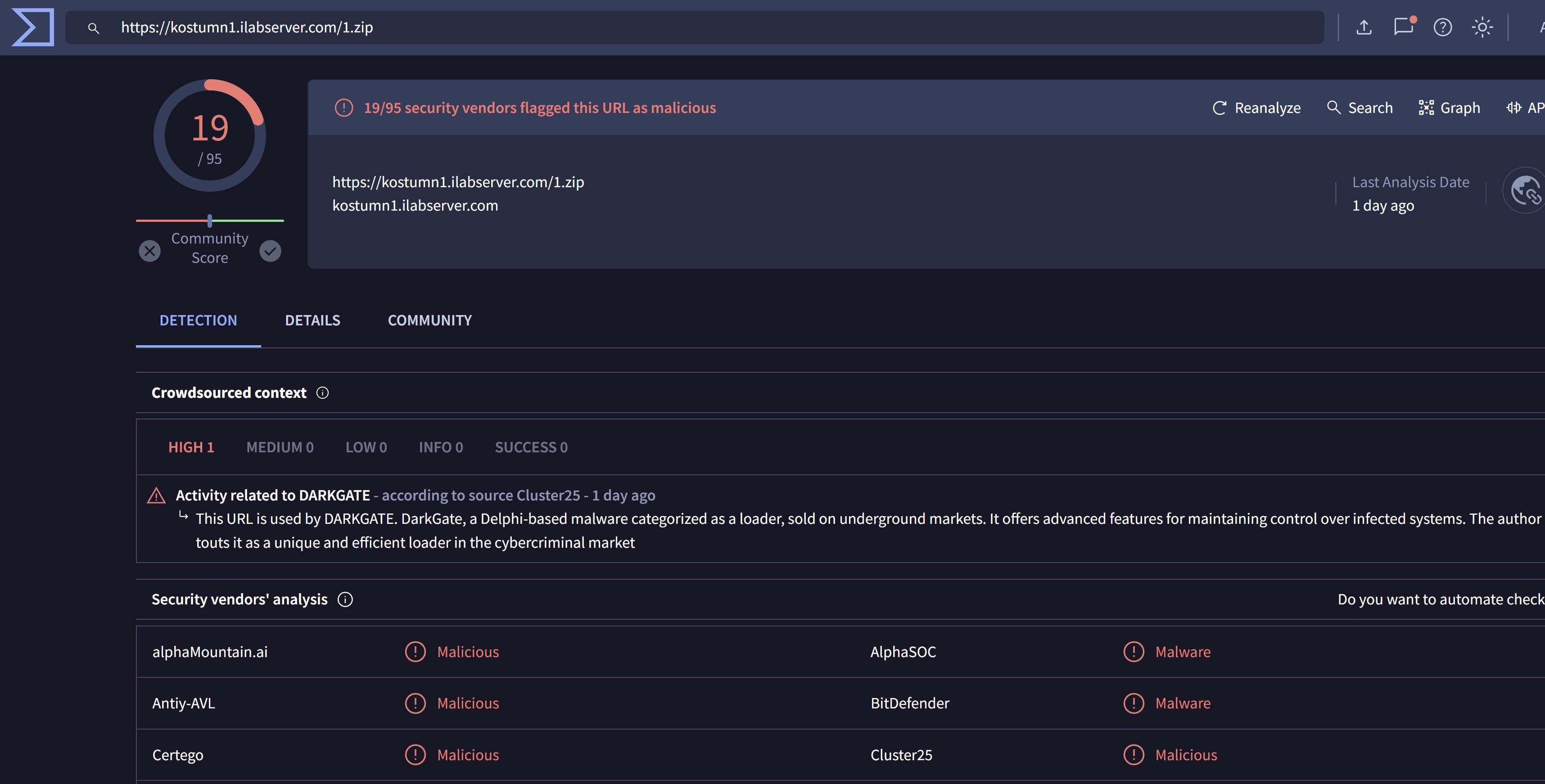Vote harmless with the checkmark community icon
The width and height of the screenshot is (1545, 784).
271,251
